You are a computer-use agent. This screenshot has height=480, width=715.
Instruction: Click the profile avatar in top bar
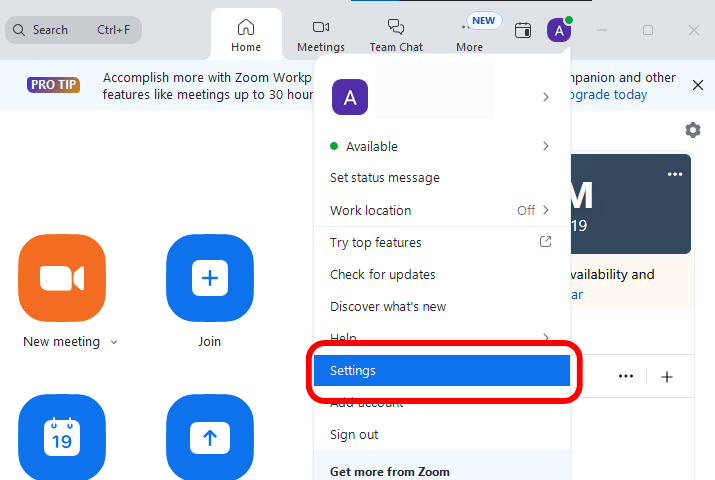pos(559,30)
